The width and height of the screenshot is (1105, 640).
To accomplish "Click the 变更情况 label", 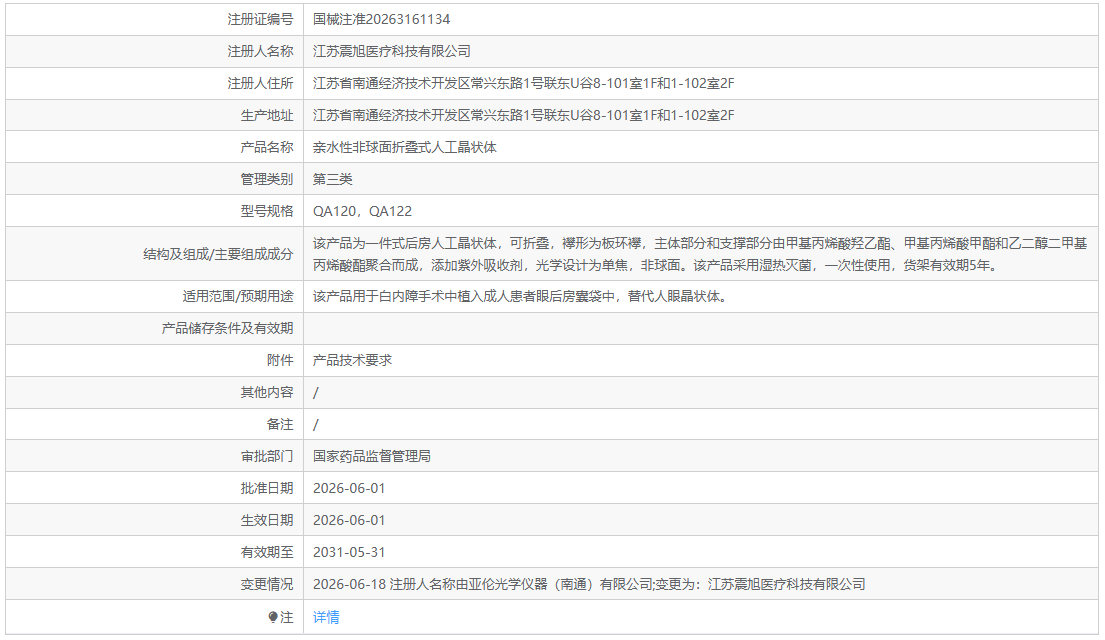I will [x=267, y=584].
